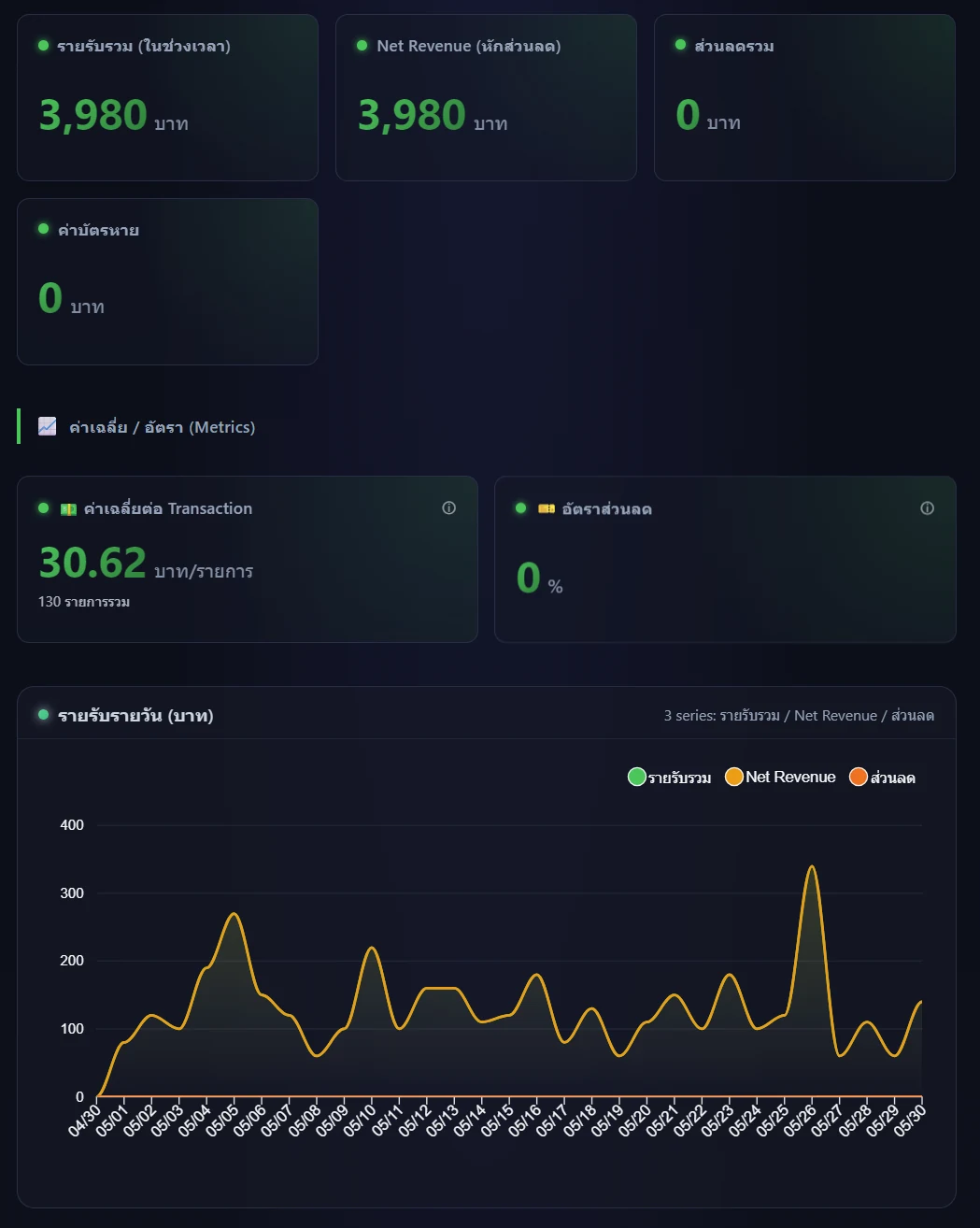Click the 130 รายการรวม text
Image resolution: width=980 pixels, height=1228 pixels.
click(84, 602)
